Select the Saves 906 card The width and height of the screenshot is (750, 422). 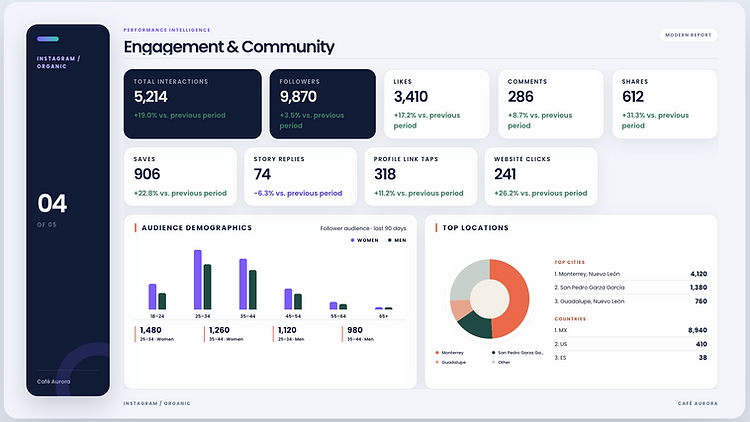180,177
